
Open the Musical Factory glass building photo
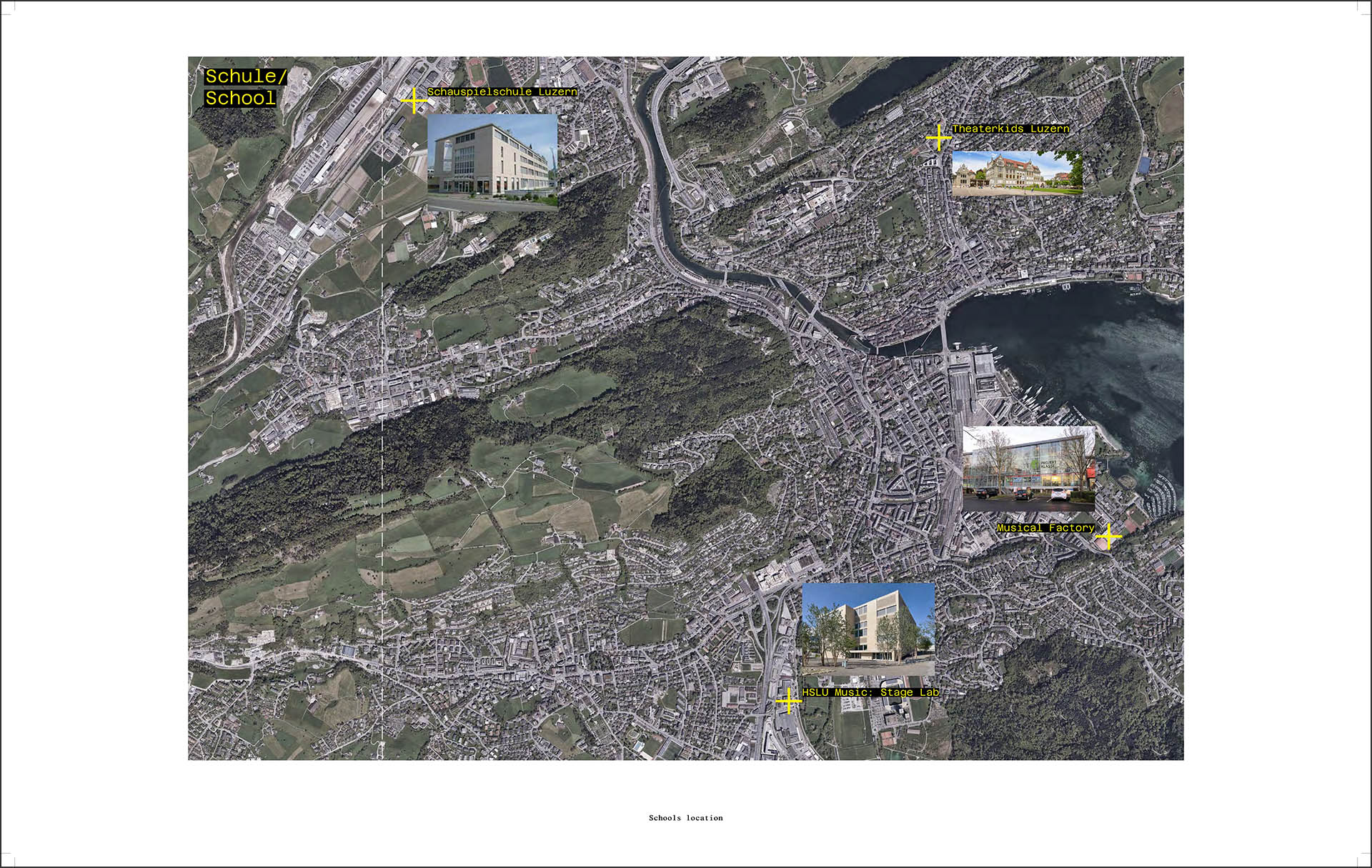pyautogui.click(x=1029, y=468)
